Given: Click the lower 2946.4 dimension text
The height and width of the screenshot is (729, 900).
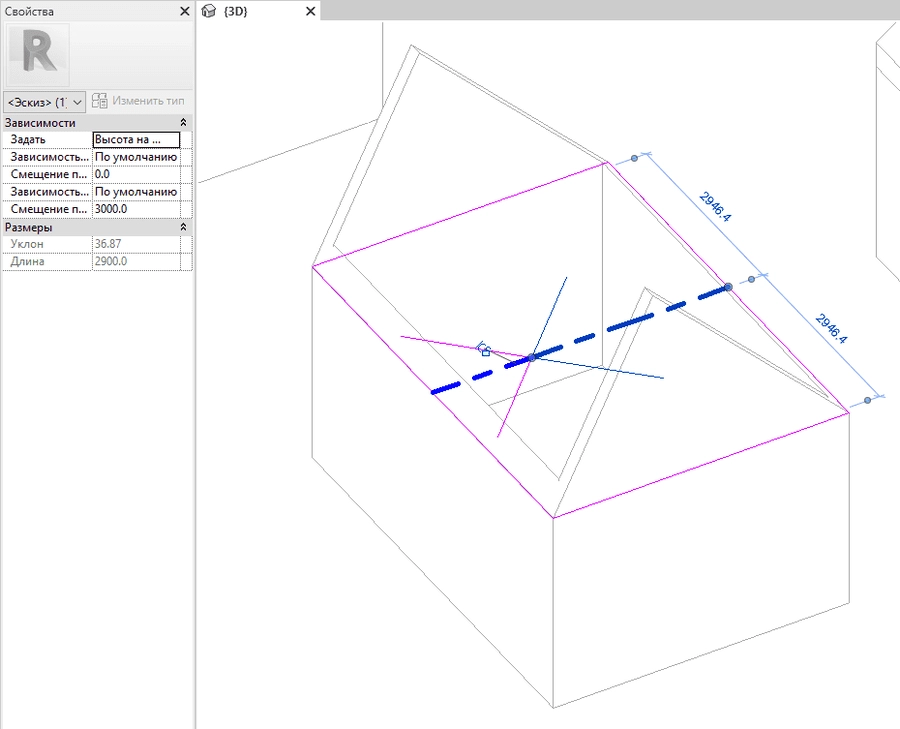Looking at the screenshot, I should pyautogui.click(x=831, y=329).
